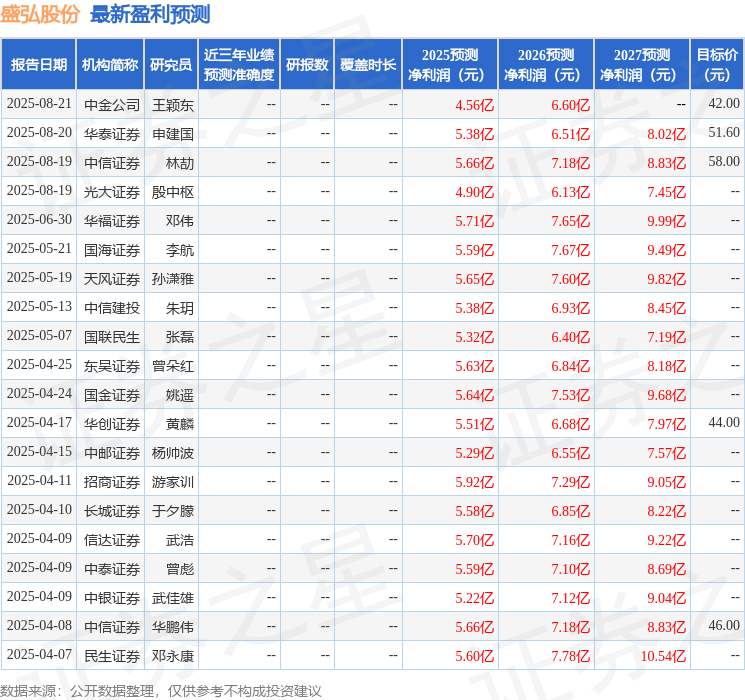Image resolution: width=745 pixels, height=700 pixels.
Task: Click the 报告日期 column header
Action: [38, 65]
